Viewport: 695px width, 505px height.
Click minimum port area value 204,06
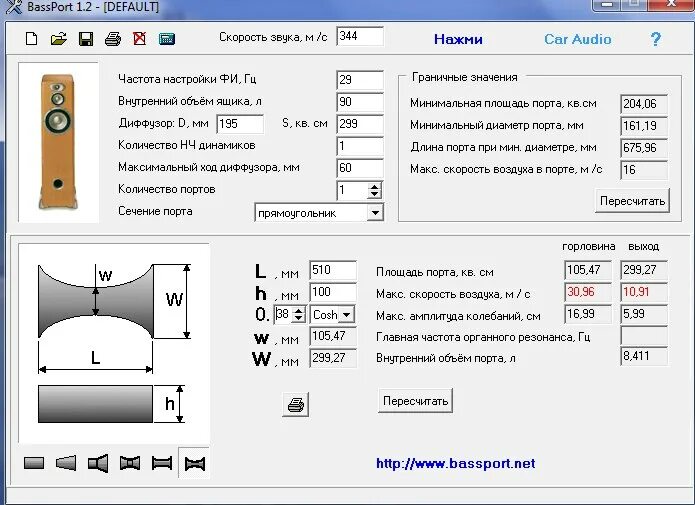point(644,104)
